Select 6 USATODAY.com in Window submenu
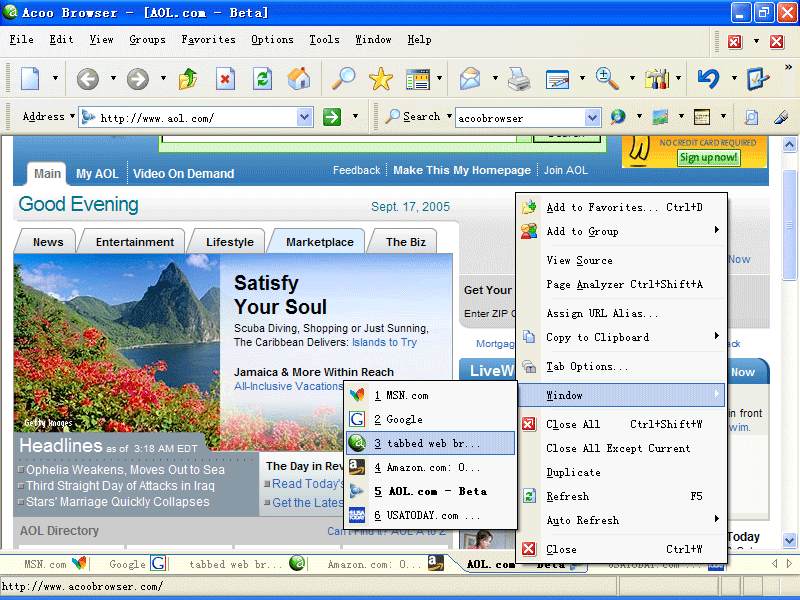Screen dimensions: 800x600 [431, 515]
